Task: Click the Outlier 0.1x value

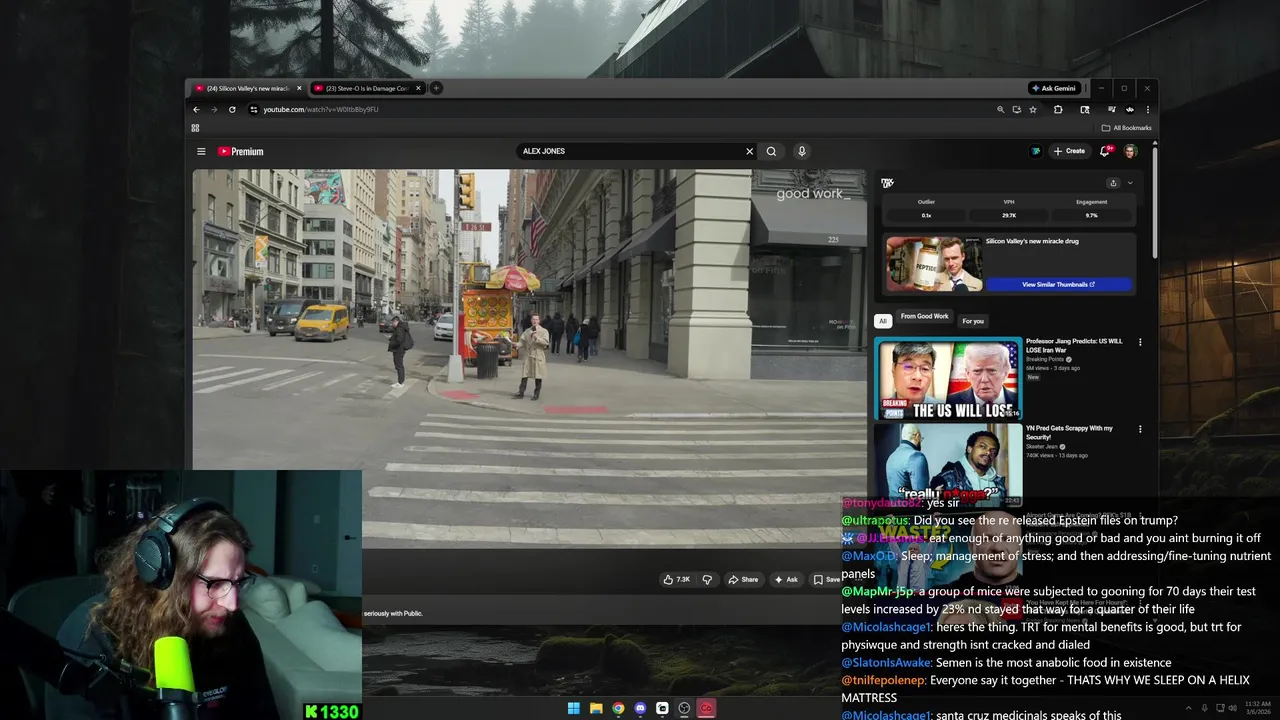Action: pyautogui.click(x=926, y=215)
